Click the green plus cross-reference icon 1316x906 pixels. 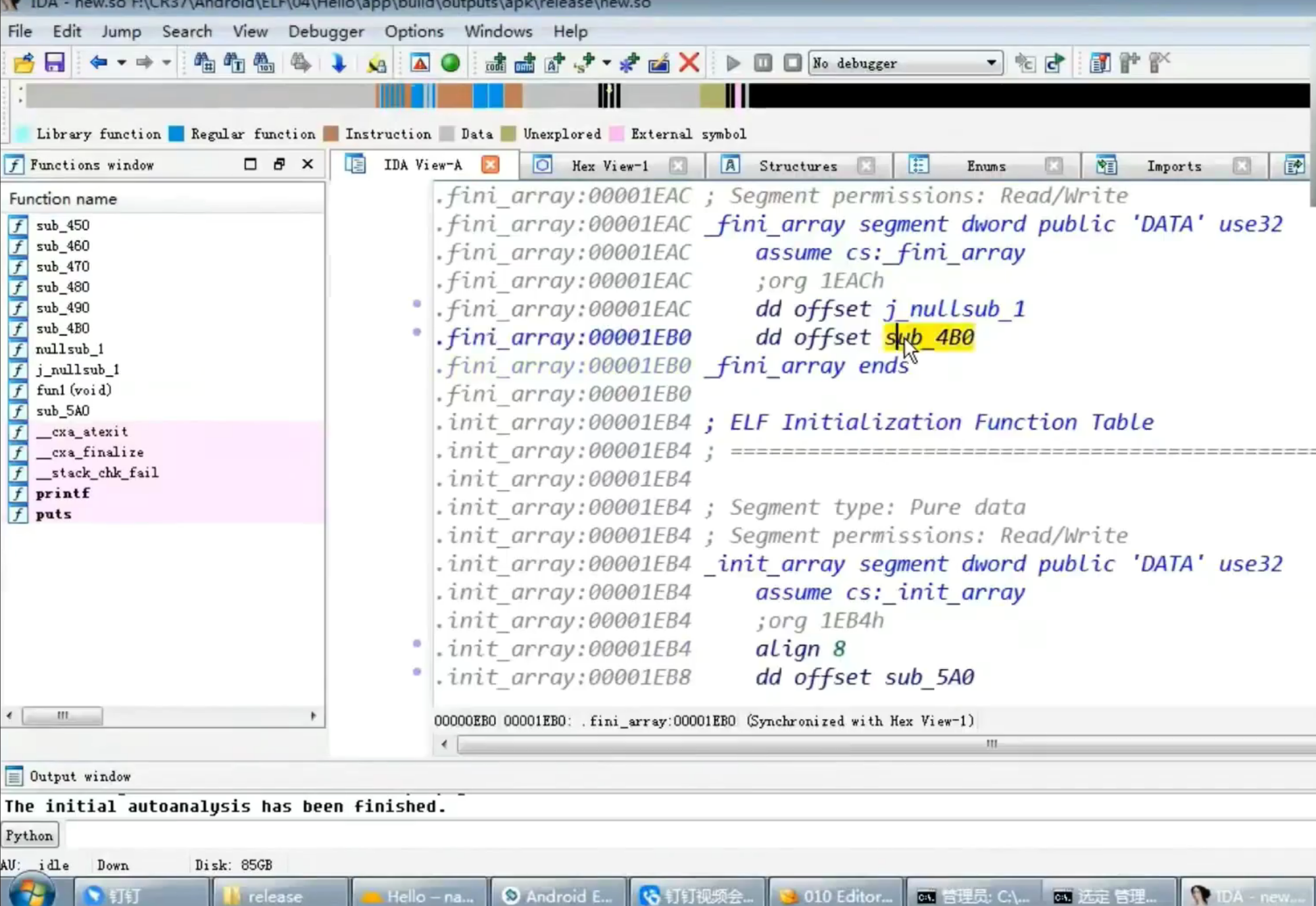[583, 63]
